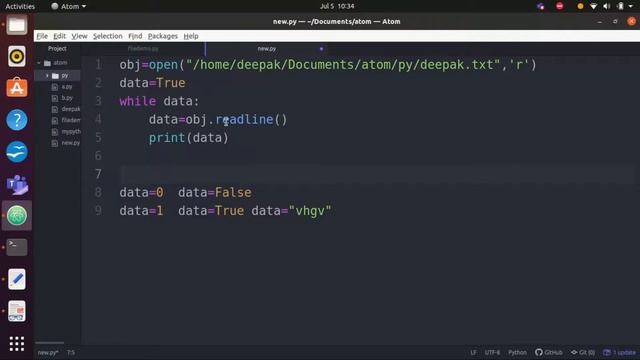This screenshot has height=360, width=640.
Task: Click line number 3 in the gutter
Action: [x=98, y=101]
